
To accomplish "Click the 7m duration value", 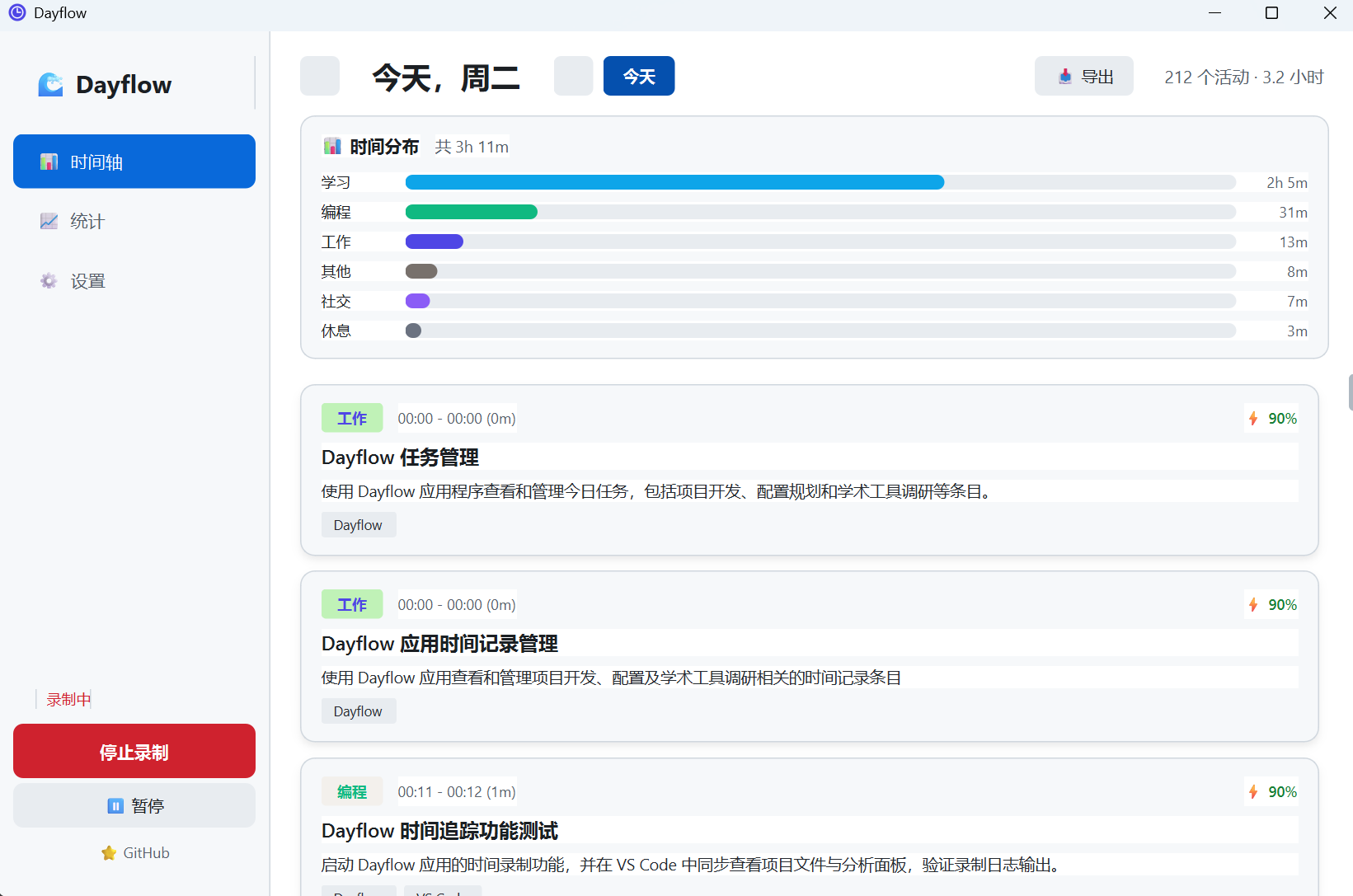I will (x=1298, y=302).
